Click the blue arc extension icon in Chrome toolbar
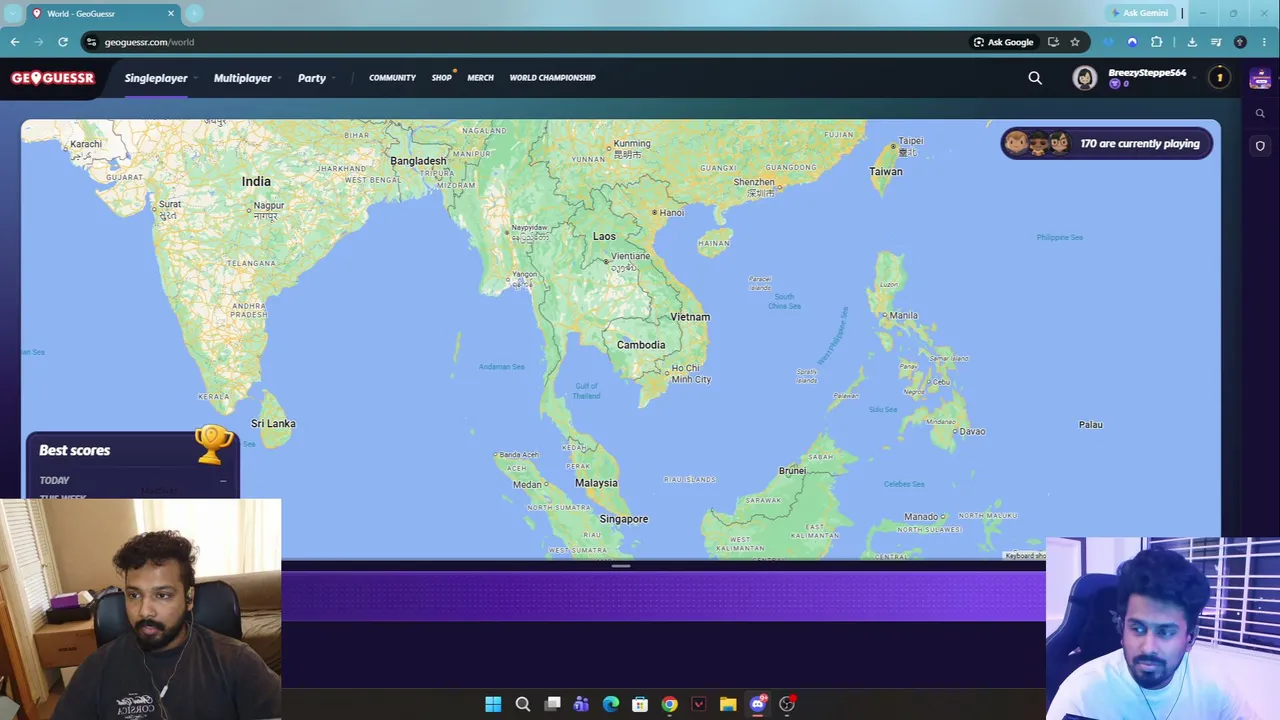 (x=1132, y=42)
